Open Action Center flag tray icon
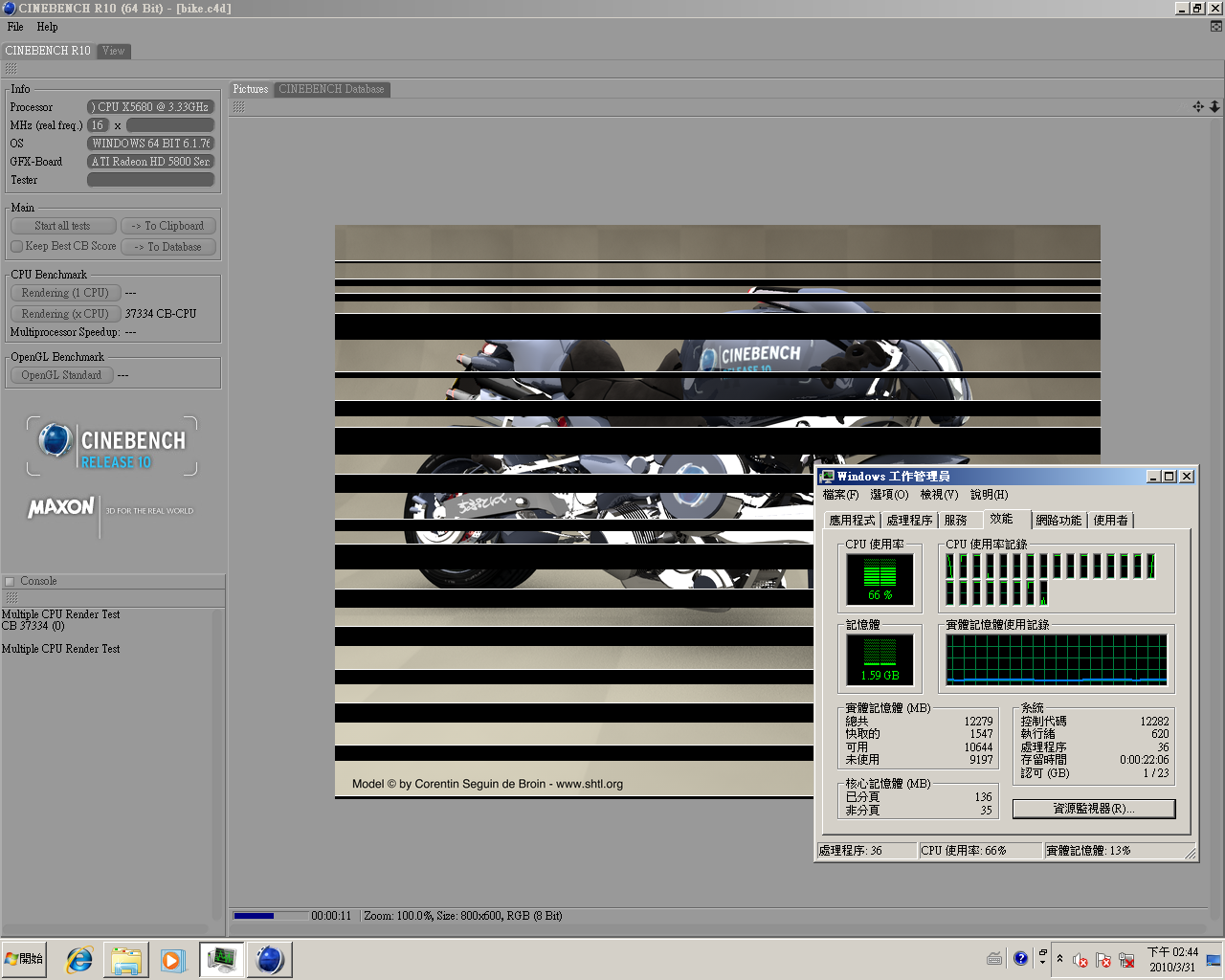This screenshot has height=980, width=1225. click(x=1103, y=960)
